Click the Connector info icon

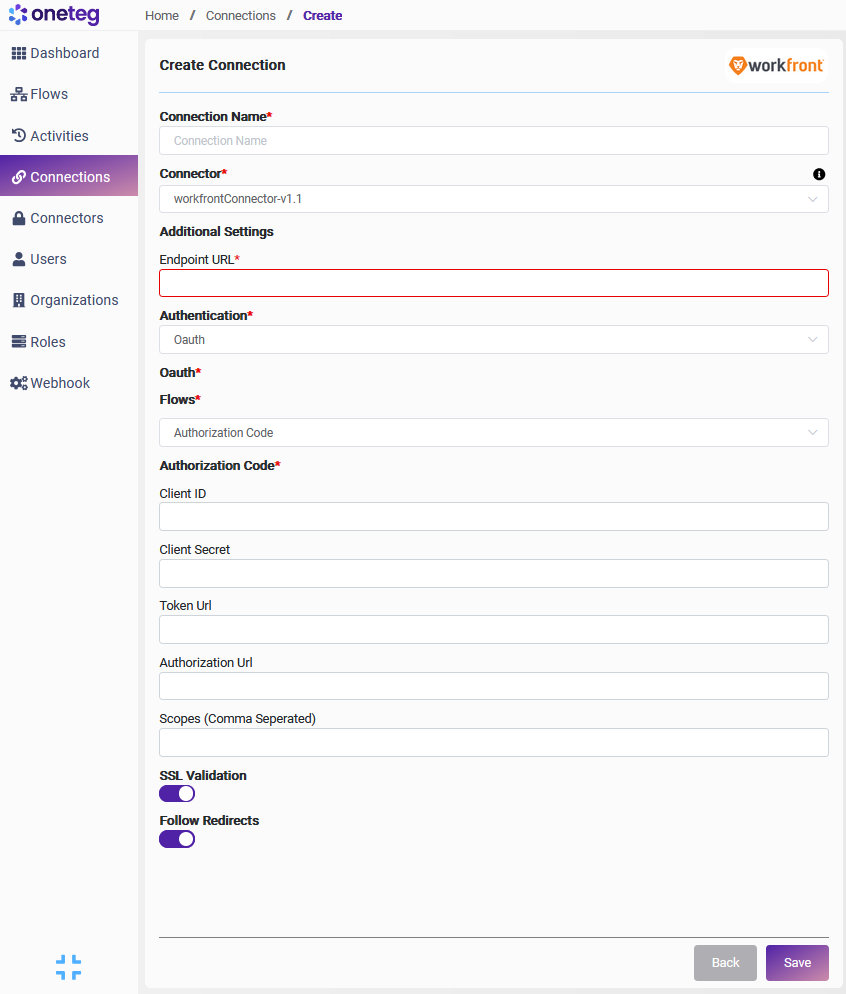click(x=819, y=174)
